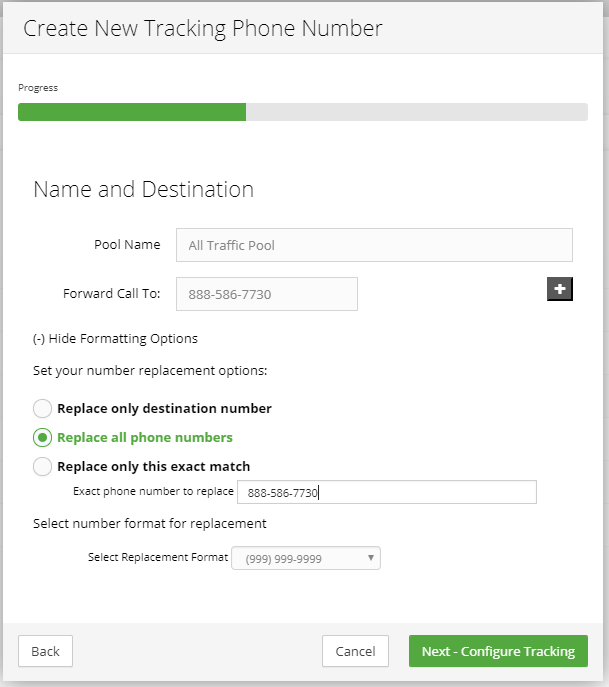Focus the Pool Name text field
The width and height of the screenshot is (609, 687).
374,245
